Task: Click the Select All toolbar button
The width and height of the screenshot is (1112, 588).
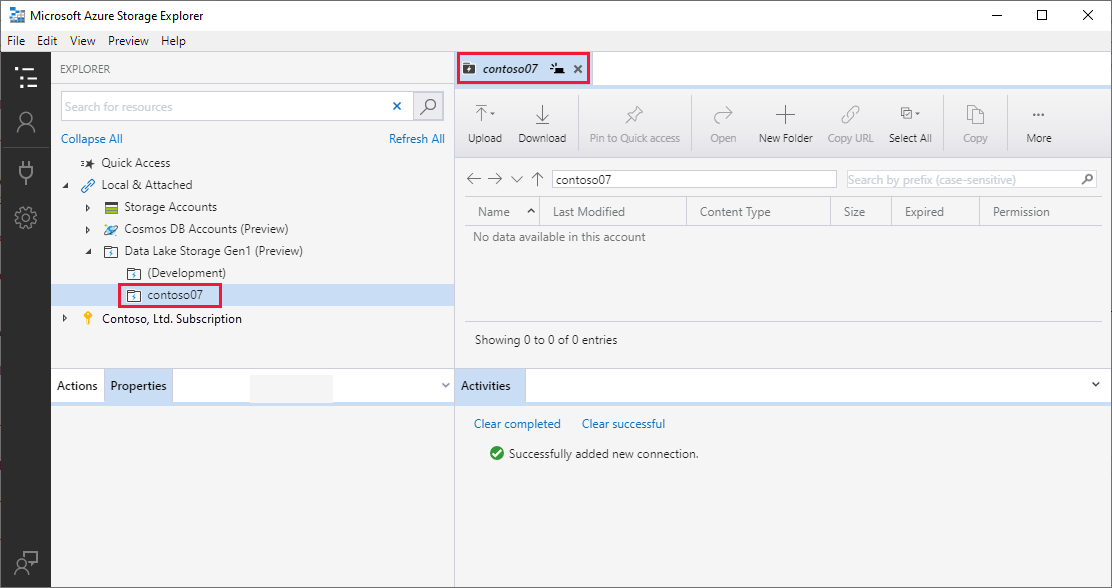Action: pos(910,123)
